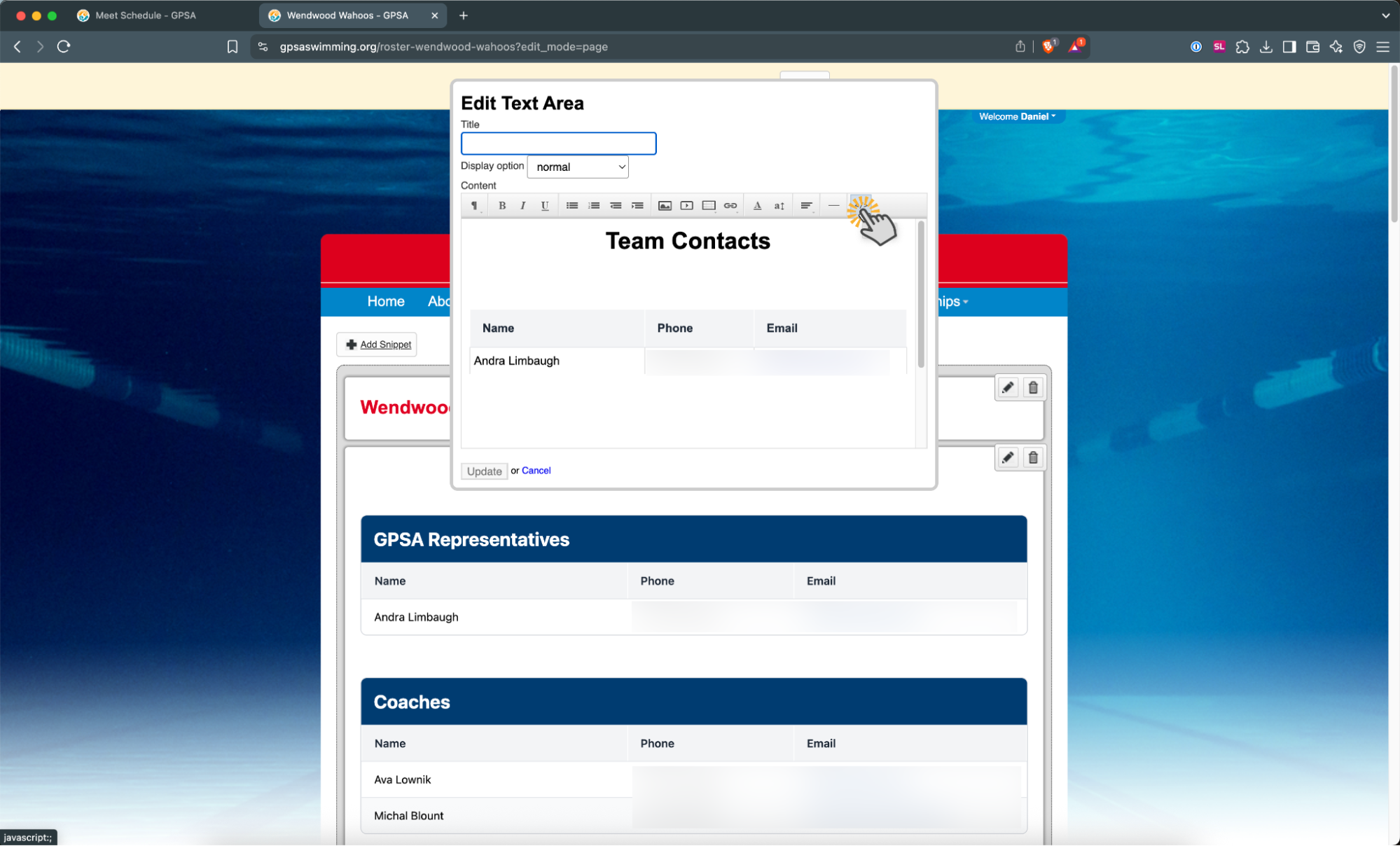
Task: Cancel editing the text area
Action: pos(536,471)
